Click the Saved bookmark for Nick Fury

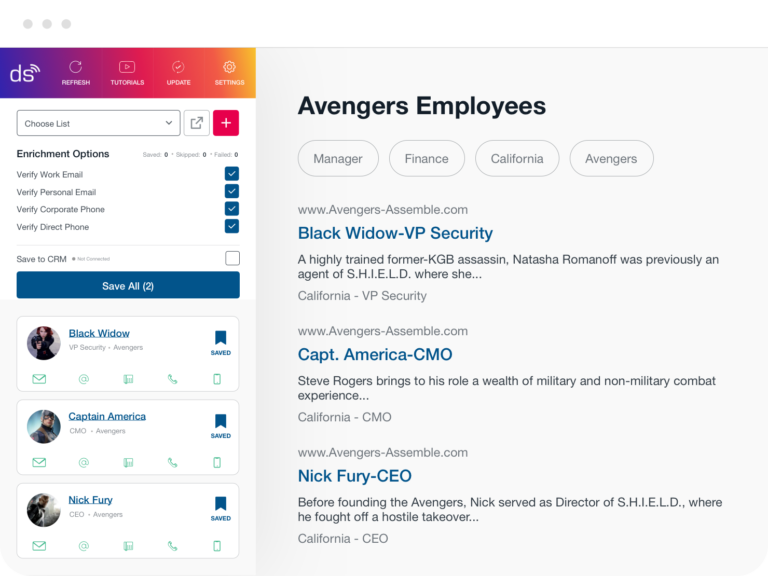tap(220, 509)
